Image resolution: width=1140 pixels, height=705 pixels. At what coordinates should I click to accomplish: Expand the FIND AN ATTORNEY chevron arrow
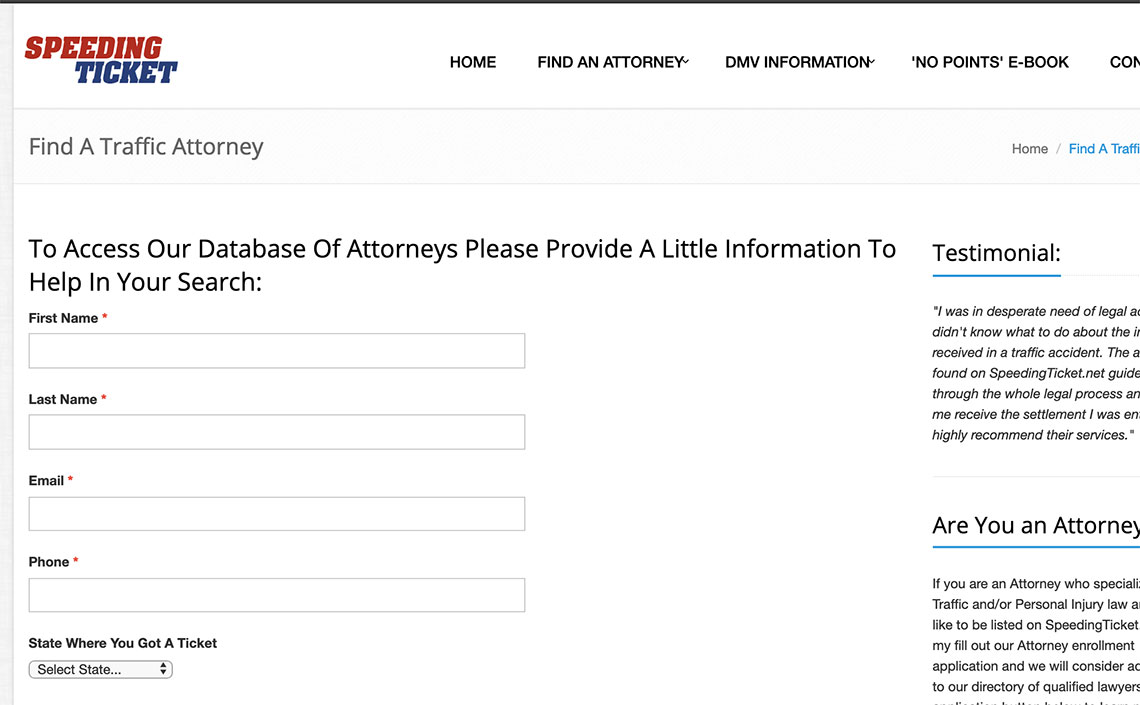click(686, 62)
